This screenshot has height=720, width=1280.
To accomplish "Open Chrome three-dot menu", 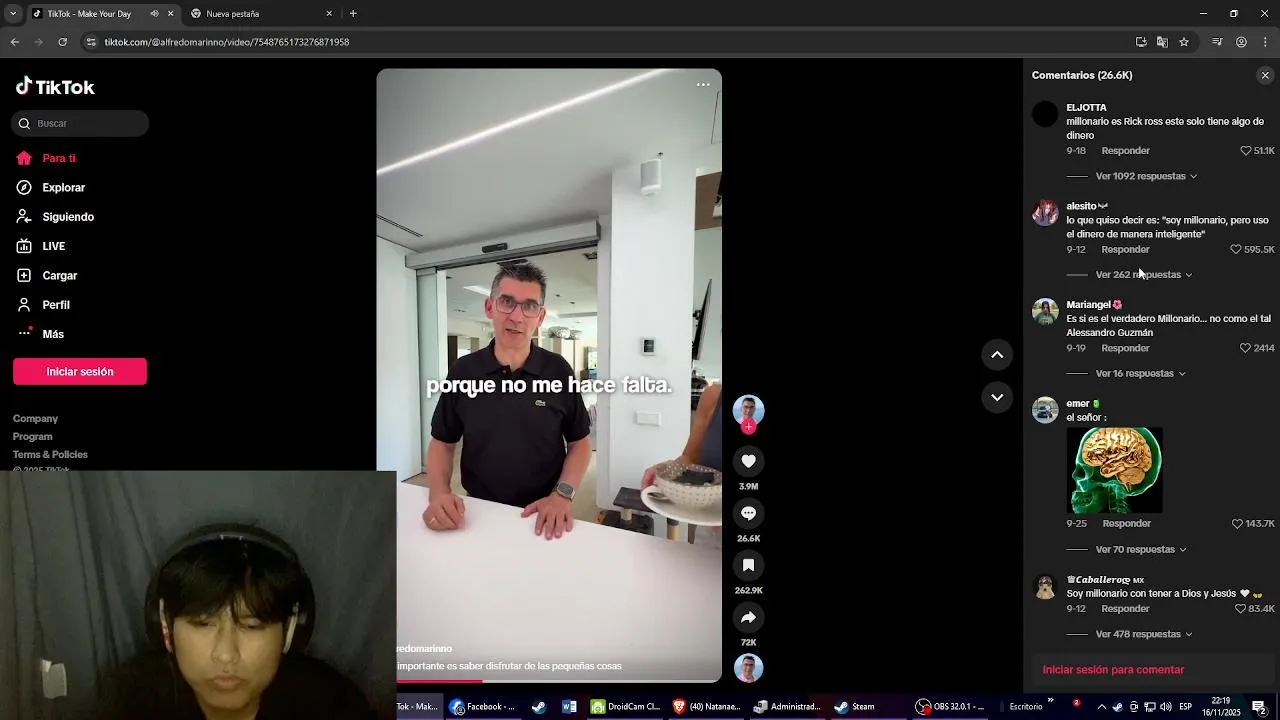I will [x=1266, y=42].
